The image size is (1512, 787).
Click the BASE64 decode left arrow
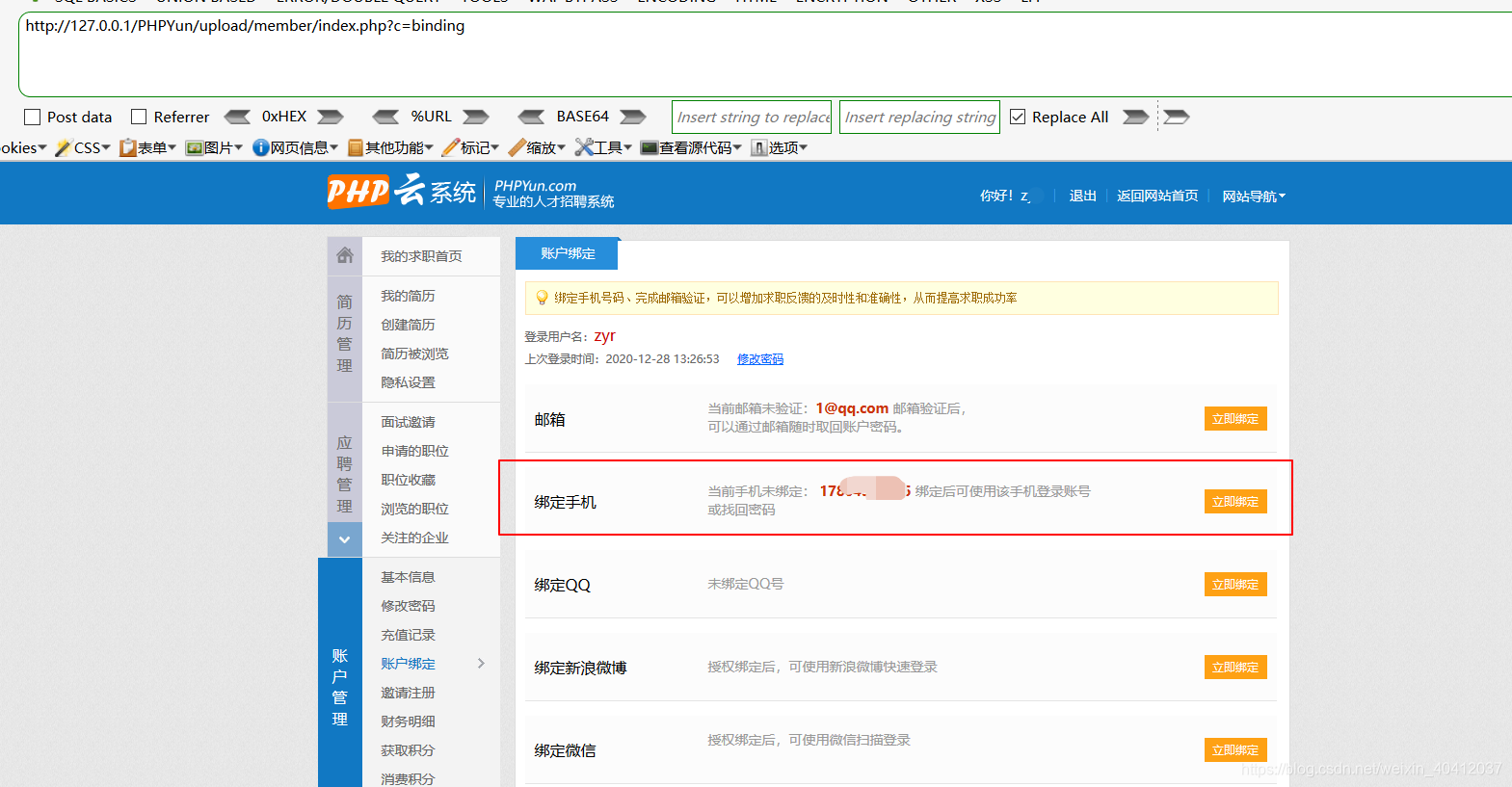click(x=531, y=117)
